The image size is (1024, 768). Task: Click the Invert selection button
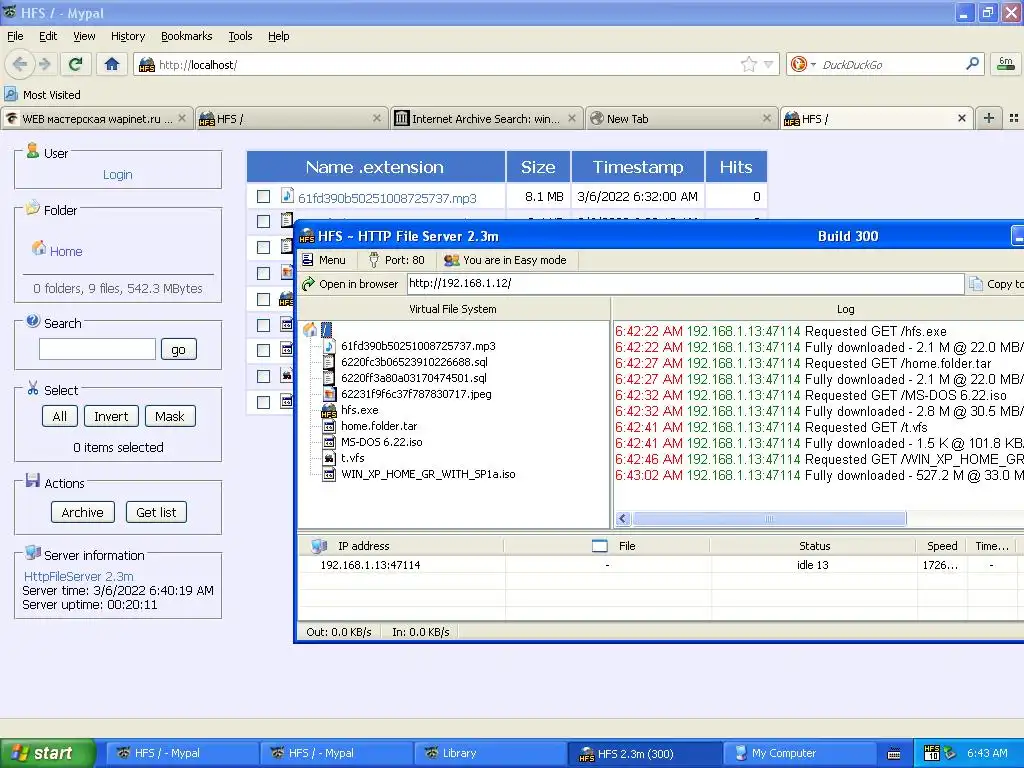111,416
